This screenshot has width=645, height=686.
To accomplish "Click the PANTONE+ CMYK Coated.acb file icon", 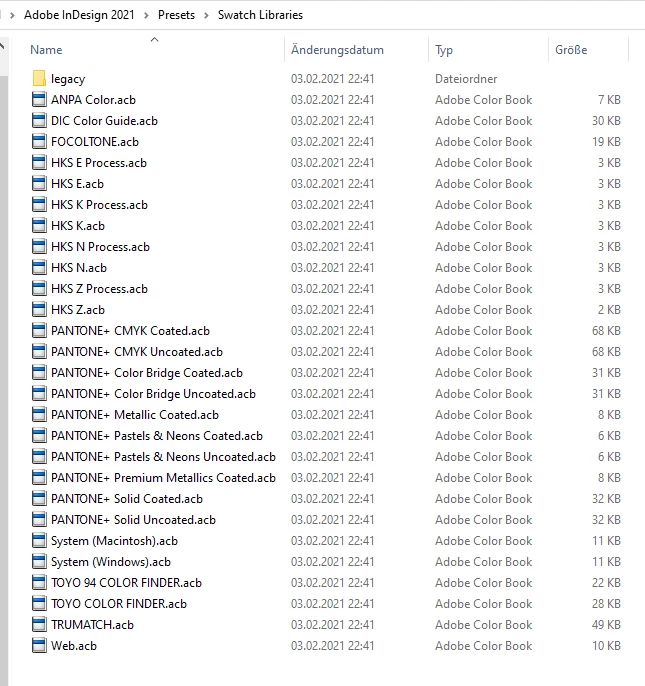I will [x=39, y=331].
